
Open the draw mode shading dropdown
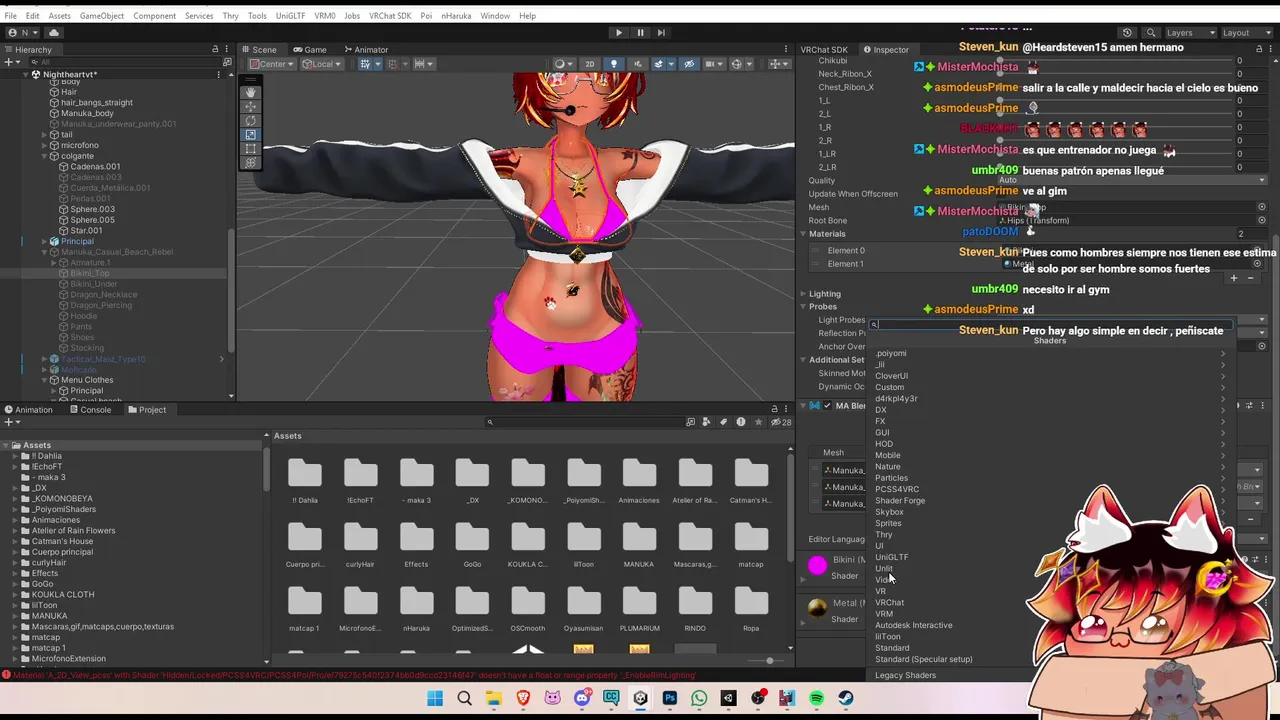(x=563, y=64)
